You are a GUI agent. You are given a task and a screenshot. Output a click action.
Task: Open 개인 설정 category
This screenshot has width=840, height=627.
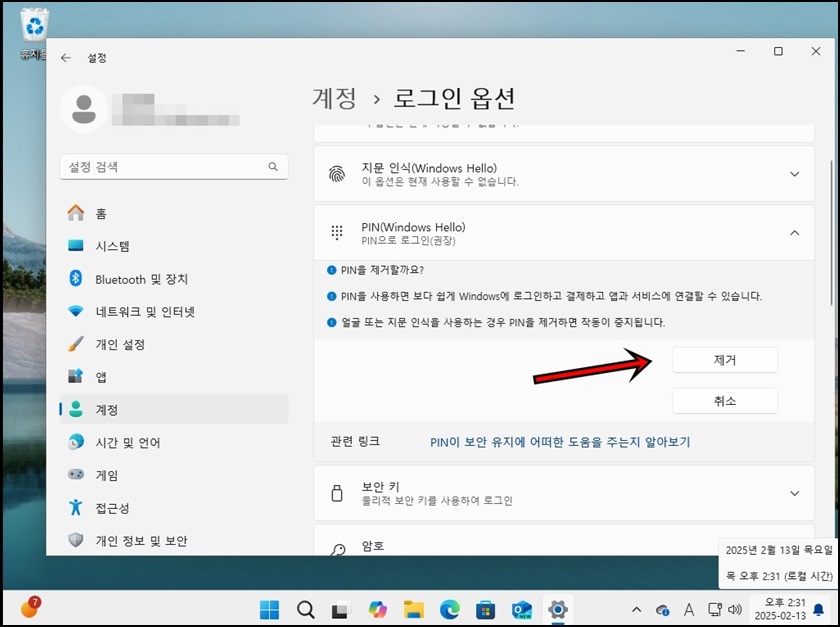174,344
